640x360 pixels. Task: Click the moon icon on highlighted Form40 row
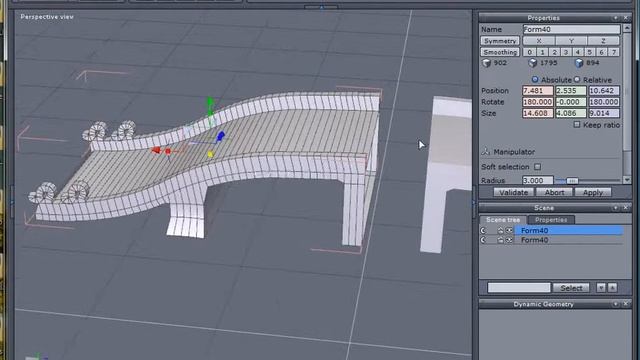[484, 231]
